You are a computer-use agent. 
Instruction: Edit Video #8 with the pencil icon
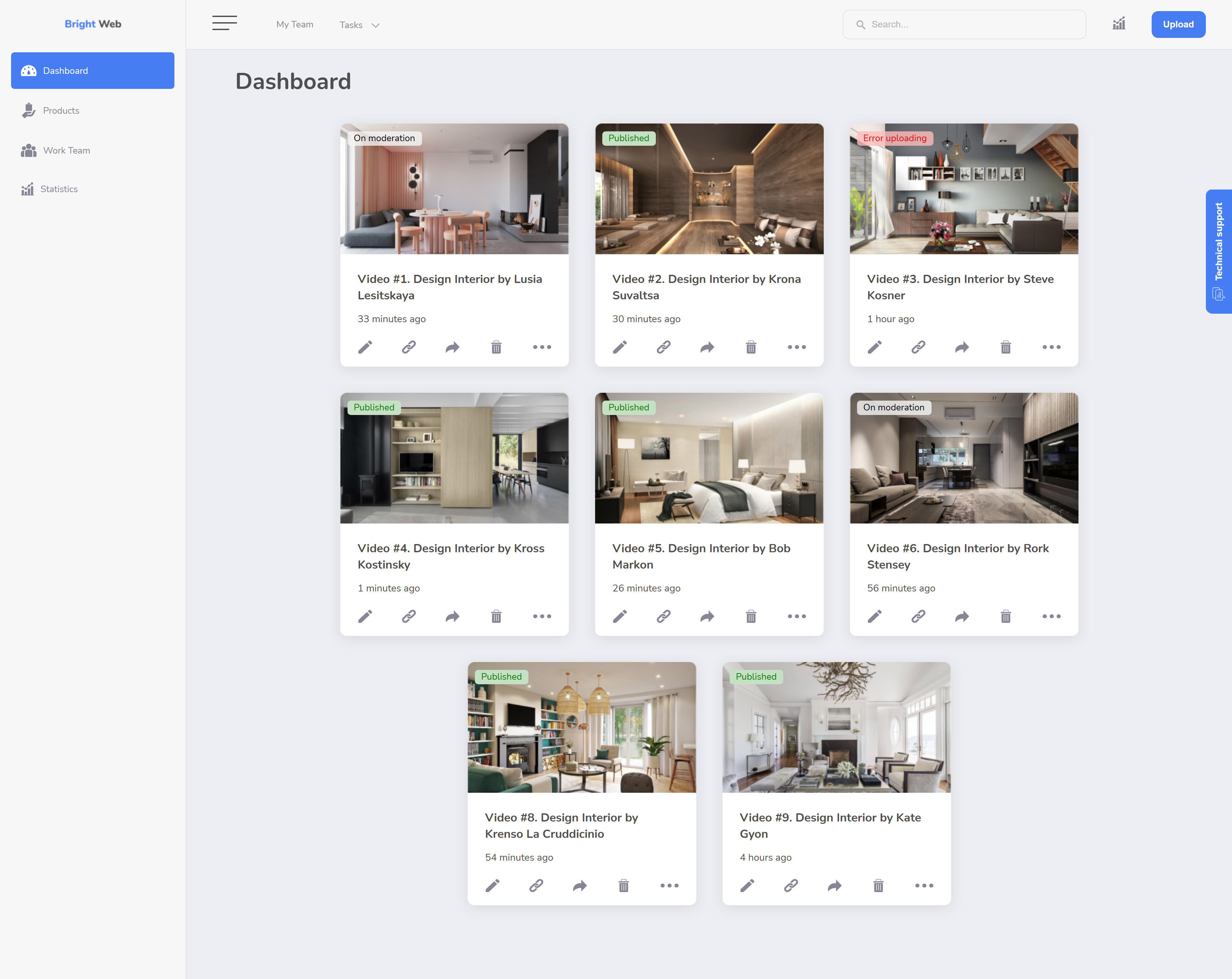pyautogui.click(x=493, y=886)
